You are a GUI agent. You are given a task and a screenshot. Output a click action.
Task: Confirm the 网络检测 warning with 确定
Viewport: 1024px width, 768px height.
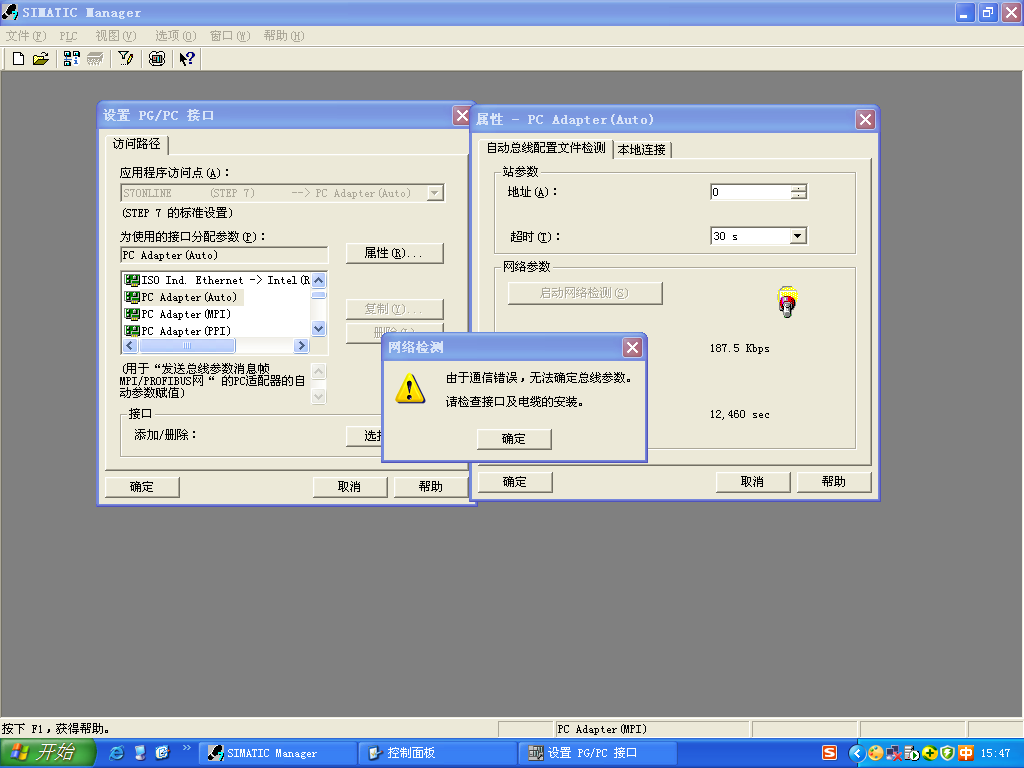514,439
